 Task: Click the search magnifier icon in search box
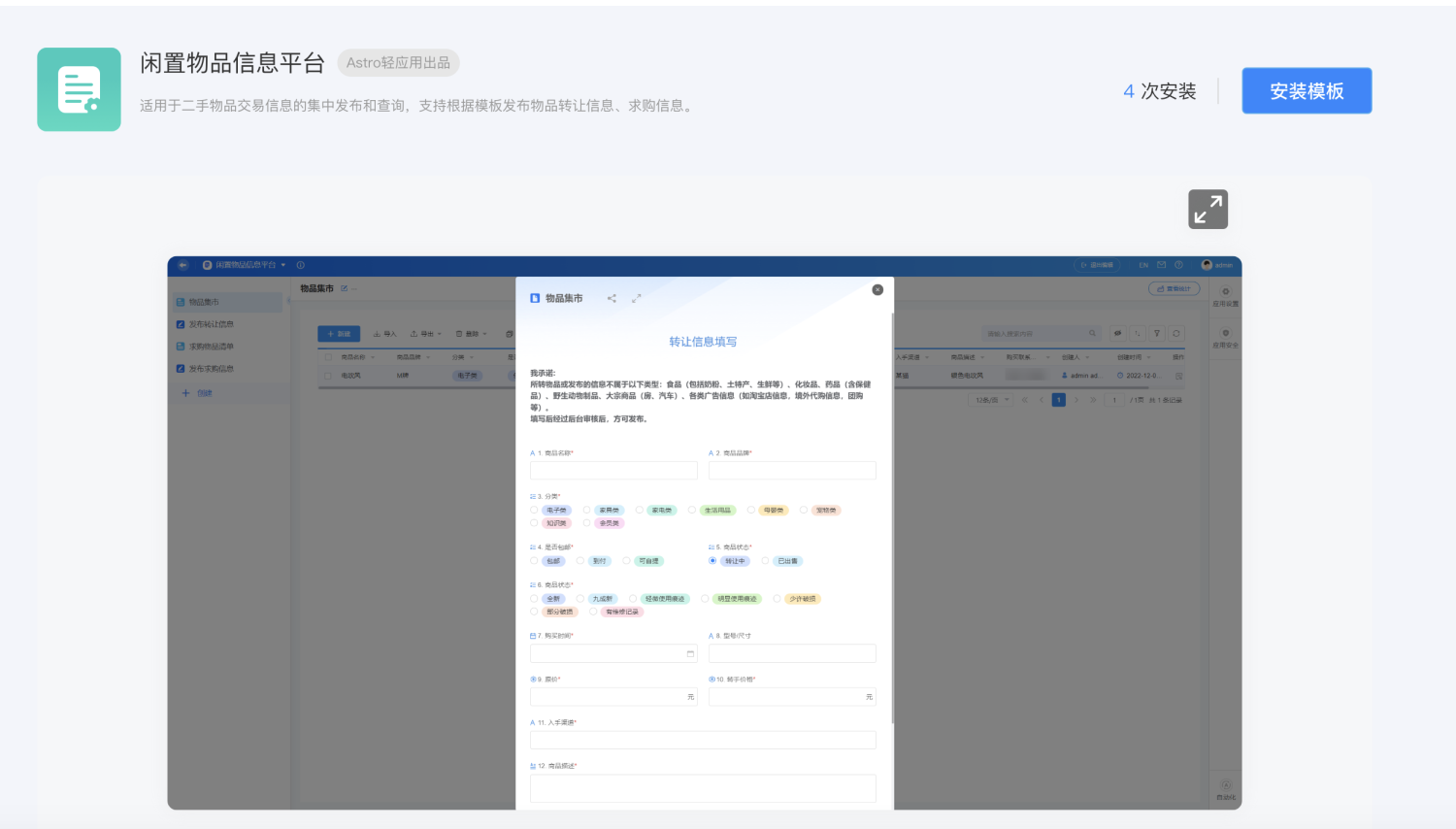click(1092, 333)
